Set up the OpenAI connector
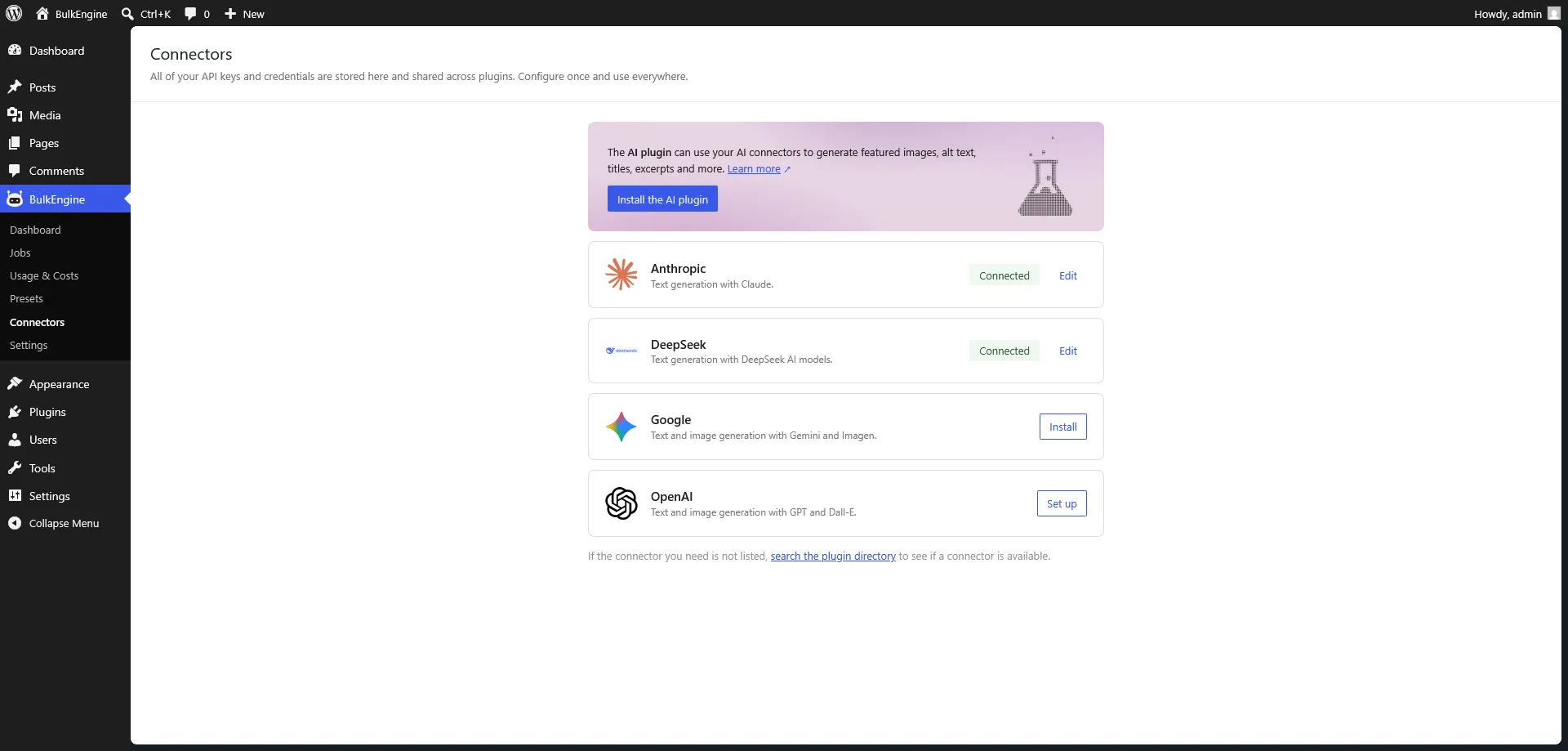The width and height of the screenshot is (1568, 751). [1062, 503]
